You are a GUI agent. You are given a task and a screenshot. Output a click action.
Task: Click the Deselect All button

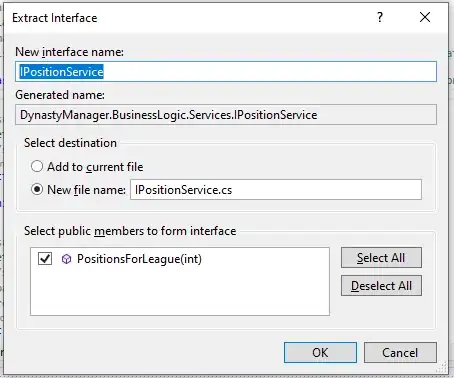[381, 286]
